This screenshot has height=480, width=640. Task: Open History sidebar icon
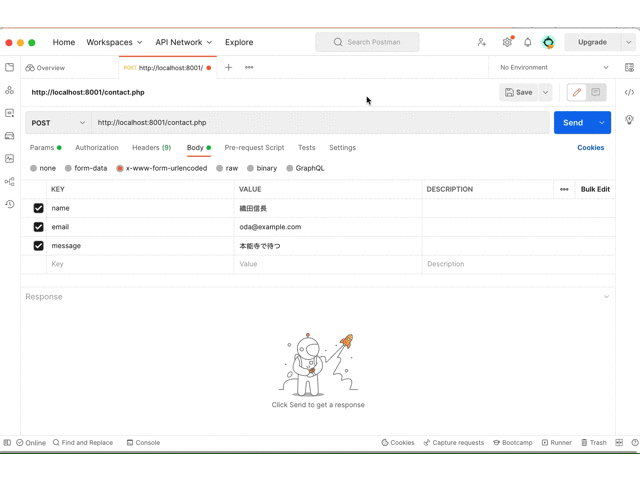pos(9,204)
